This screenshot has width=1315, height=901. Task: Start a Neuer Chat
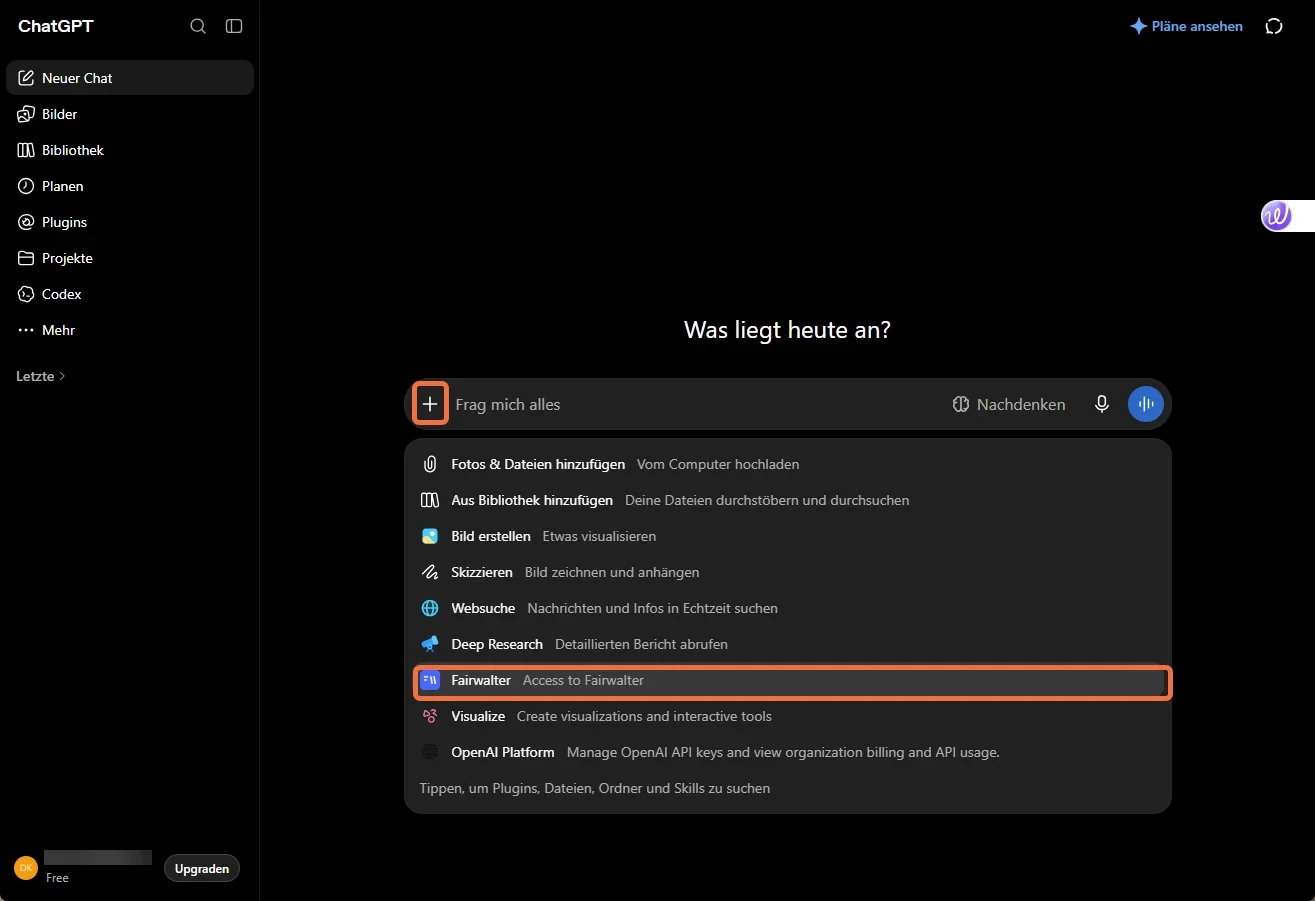click(x=130, y=78)
